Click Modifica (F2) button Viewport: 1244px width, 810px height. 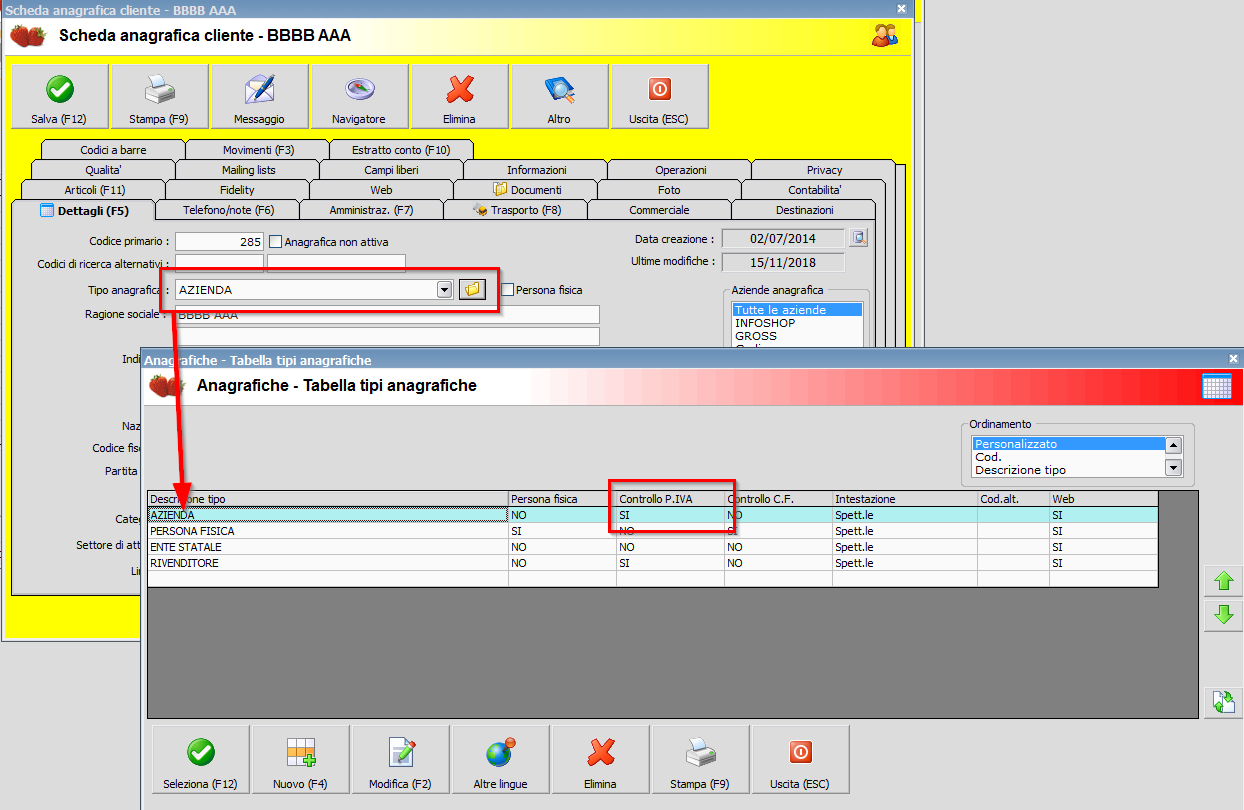401,760
